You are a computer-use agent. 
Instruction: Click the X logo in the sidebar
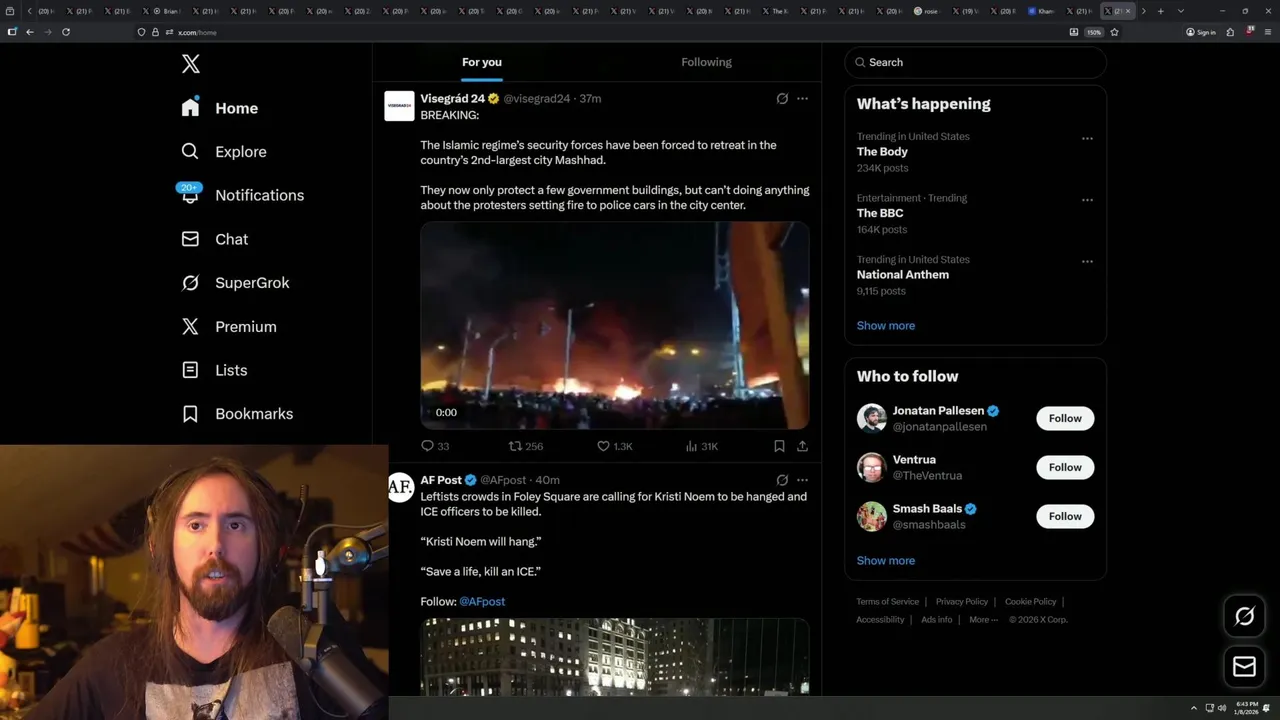click(x=191, y=64)
